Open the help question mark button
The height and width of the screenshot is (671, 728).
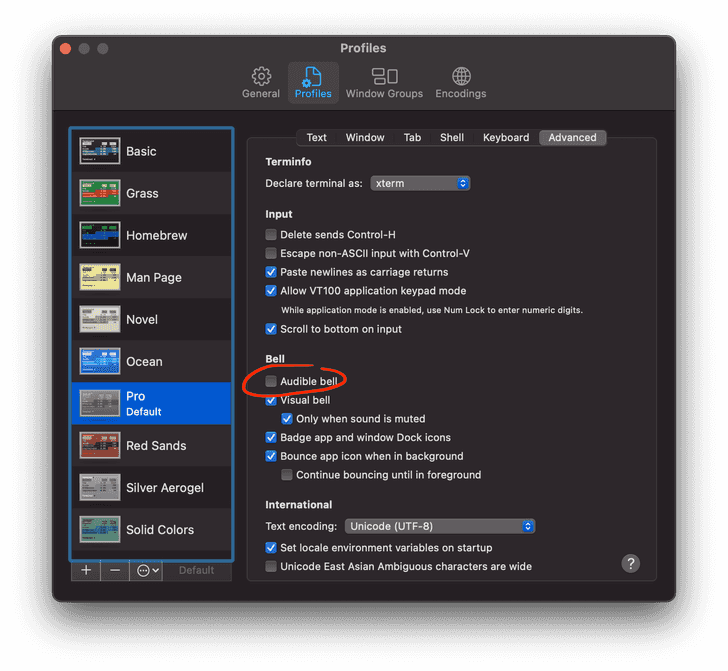click(x=630, y=563)
